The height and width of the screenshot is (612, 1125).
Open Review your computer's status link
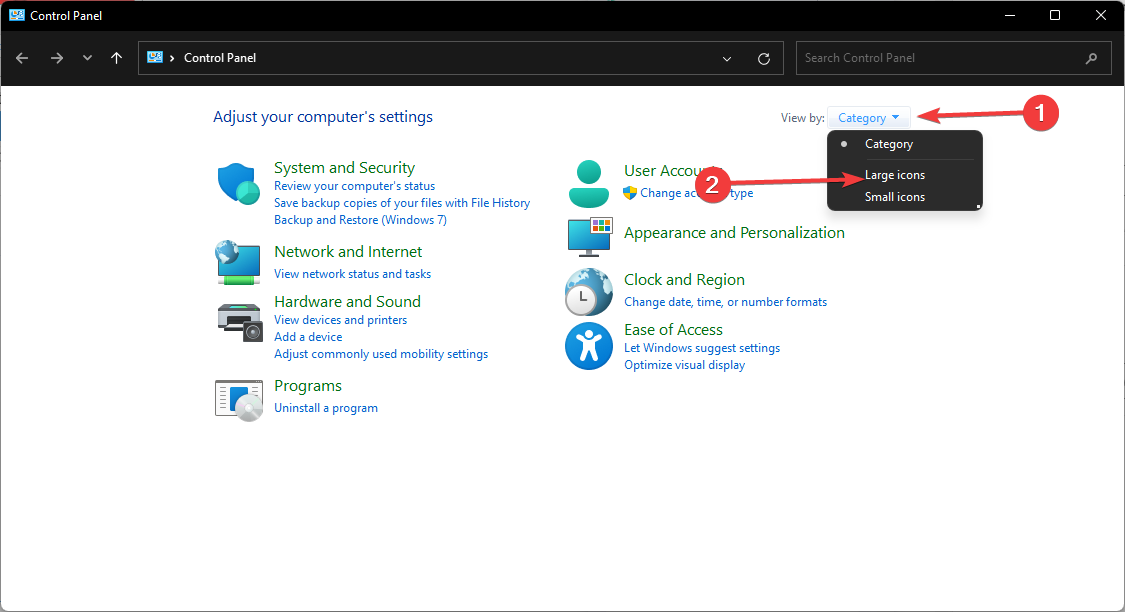point(354,186)
